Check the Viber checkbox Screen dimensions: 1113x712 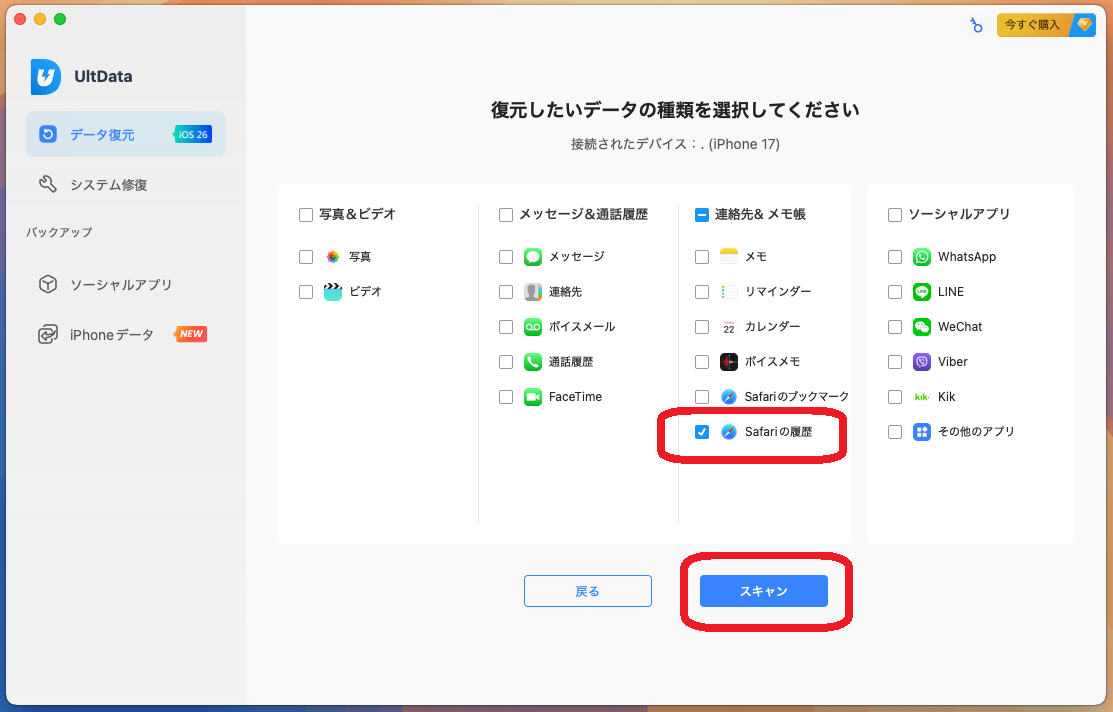pos(895,362)
